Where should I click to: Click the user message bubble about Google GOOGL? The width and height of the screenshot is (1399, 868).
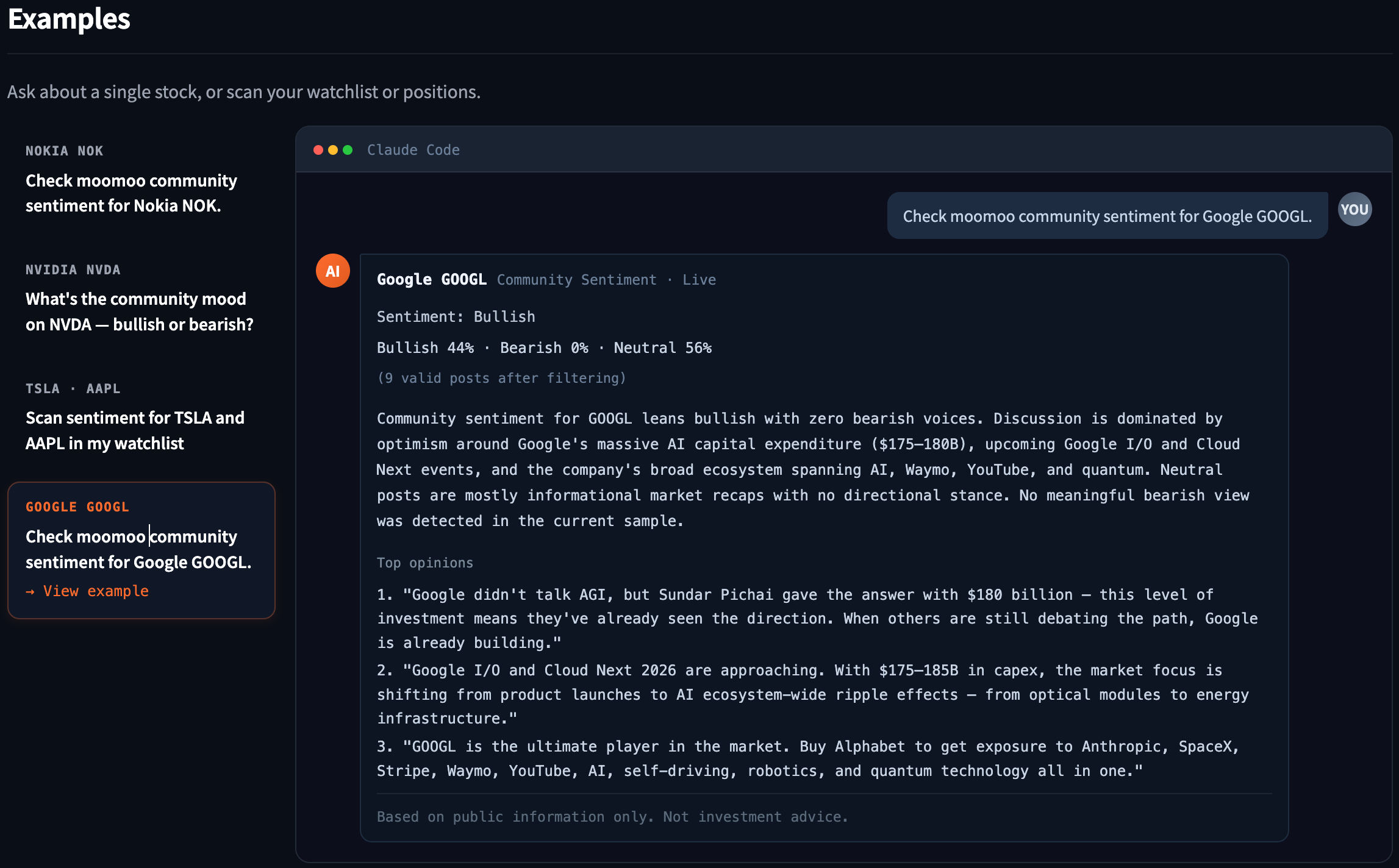click(1107, 216)
